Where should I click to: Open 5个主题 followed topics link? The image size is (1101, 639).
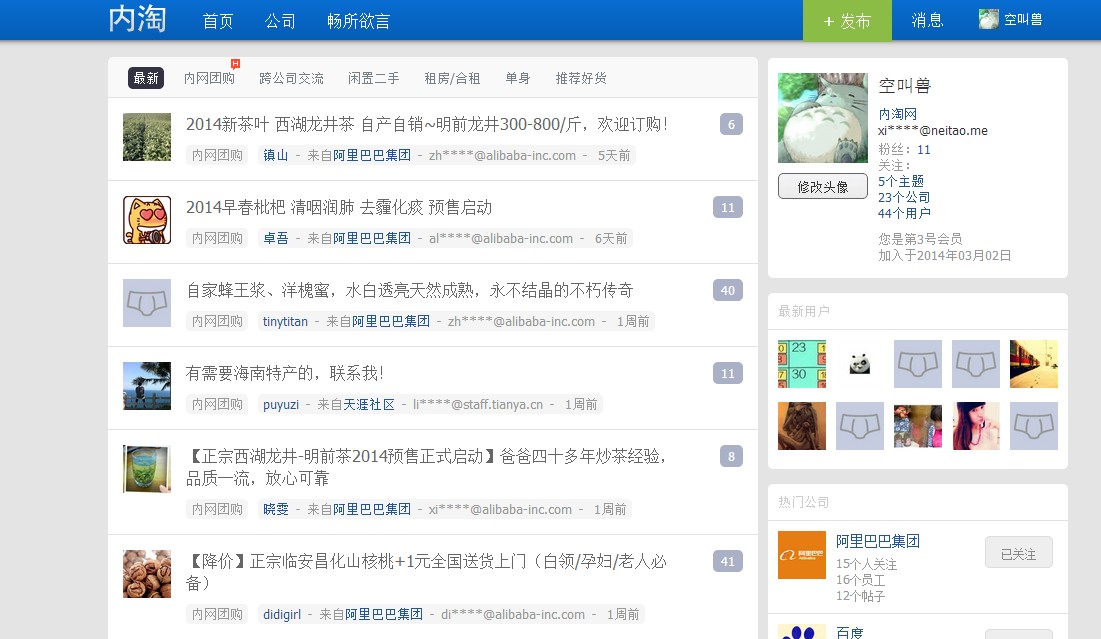point(901,181)
